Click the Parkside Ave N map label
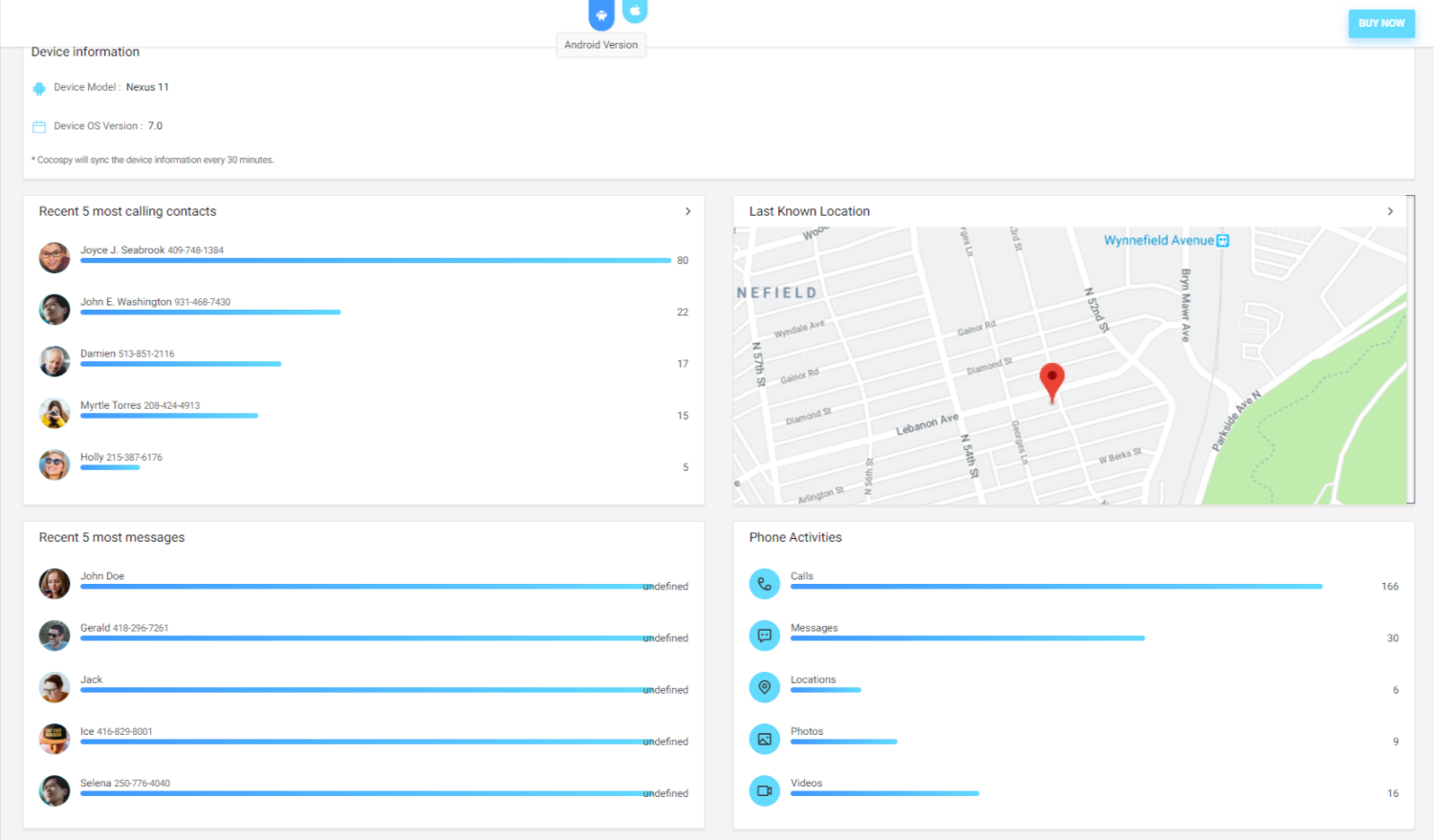Viewport: 1434px width, 840px height. point(1236,420)
